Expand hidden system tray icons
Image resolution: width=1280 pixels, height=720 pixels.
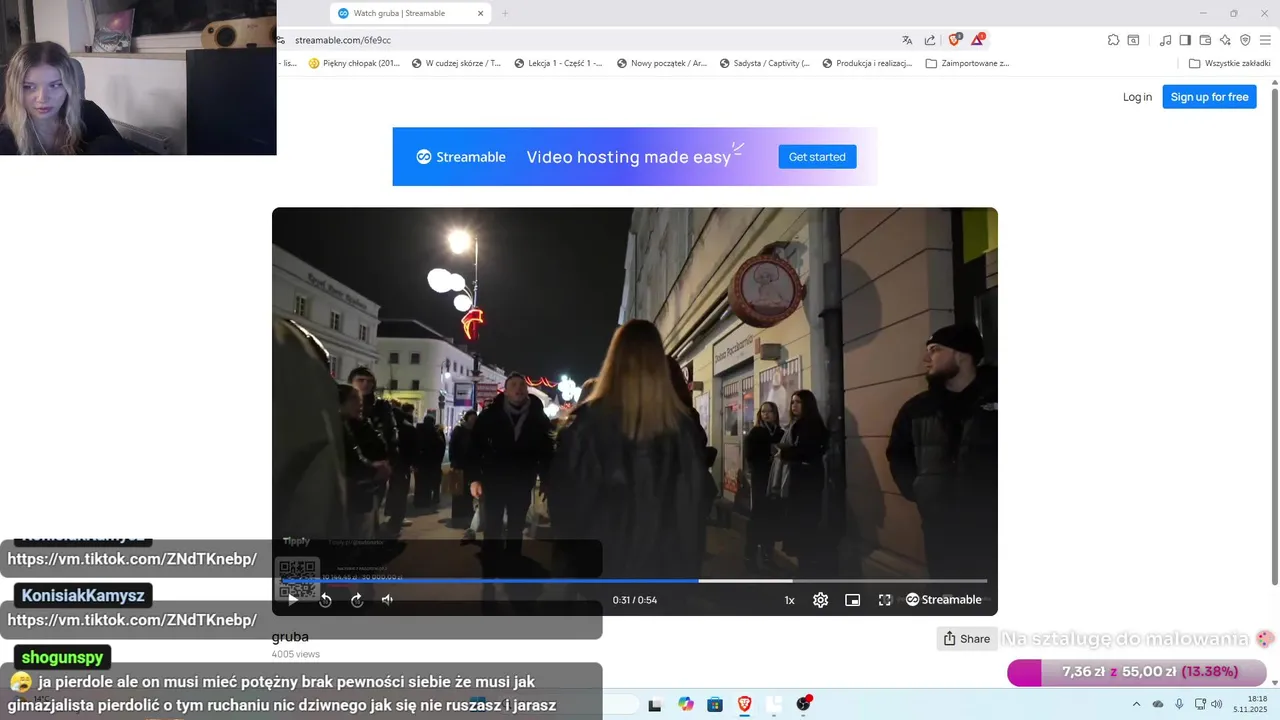coord(1136,705)
